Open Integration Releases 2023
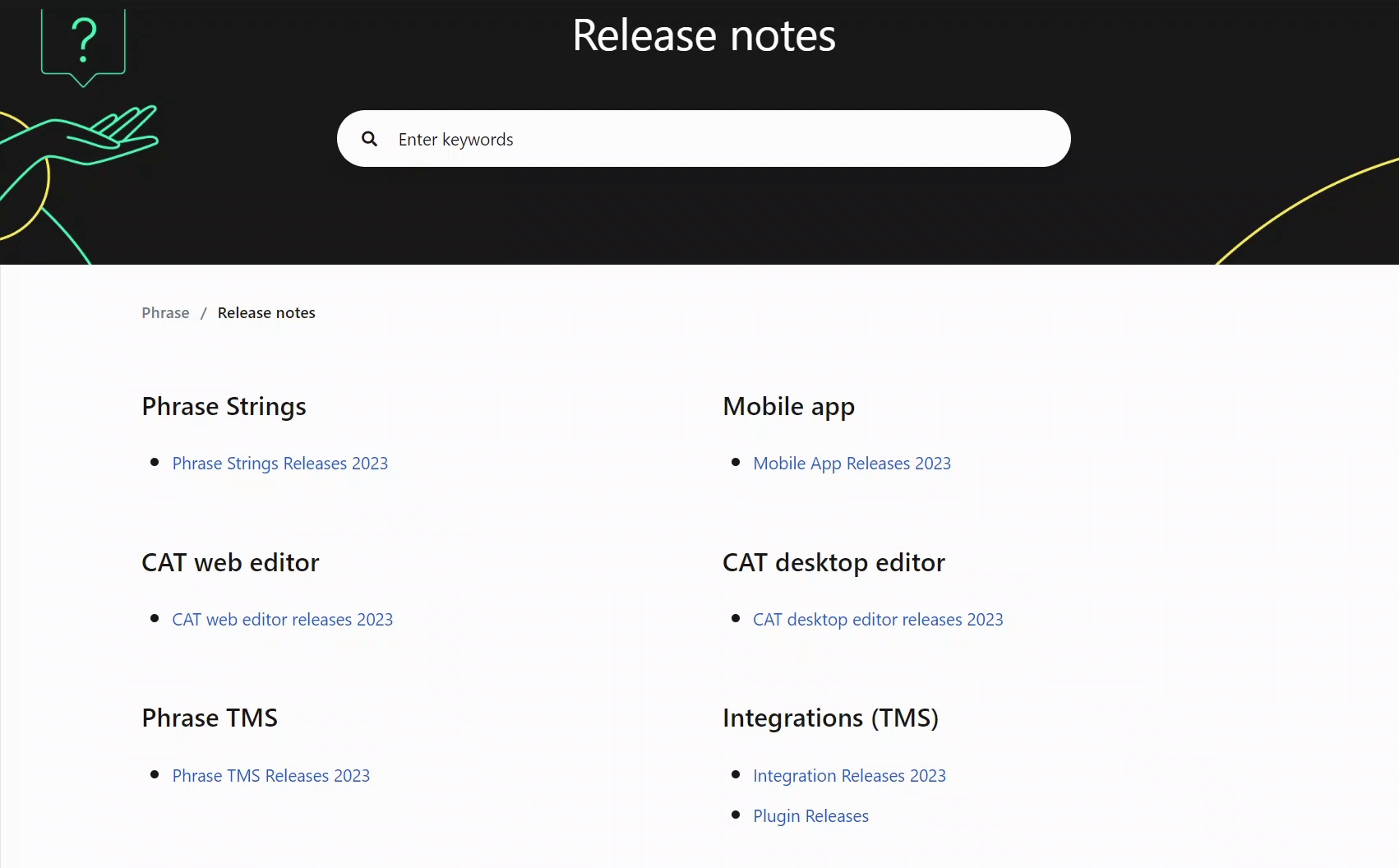The height and width of the screenshot is (868, 1399). click(x=849, y=775)
